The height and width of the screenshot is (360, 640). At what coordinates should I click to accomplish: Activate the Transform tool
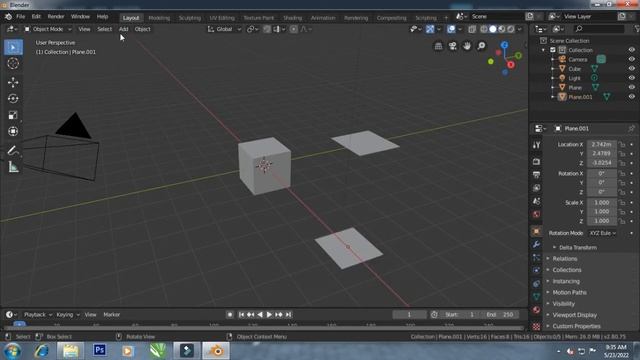pyautogui.click(x=13, y=131)
